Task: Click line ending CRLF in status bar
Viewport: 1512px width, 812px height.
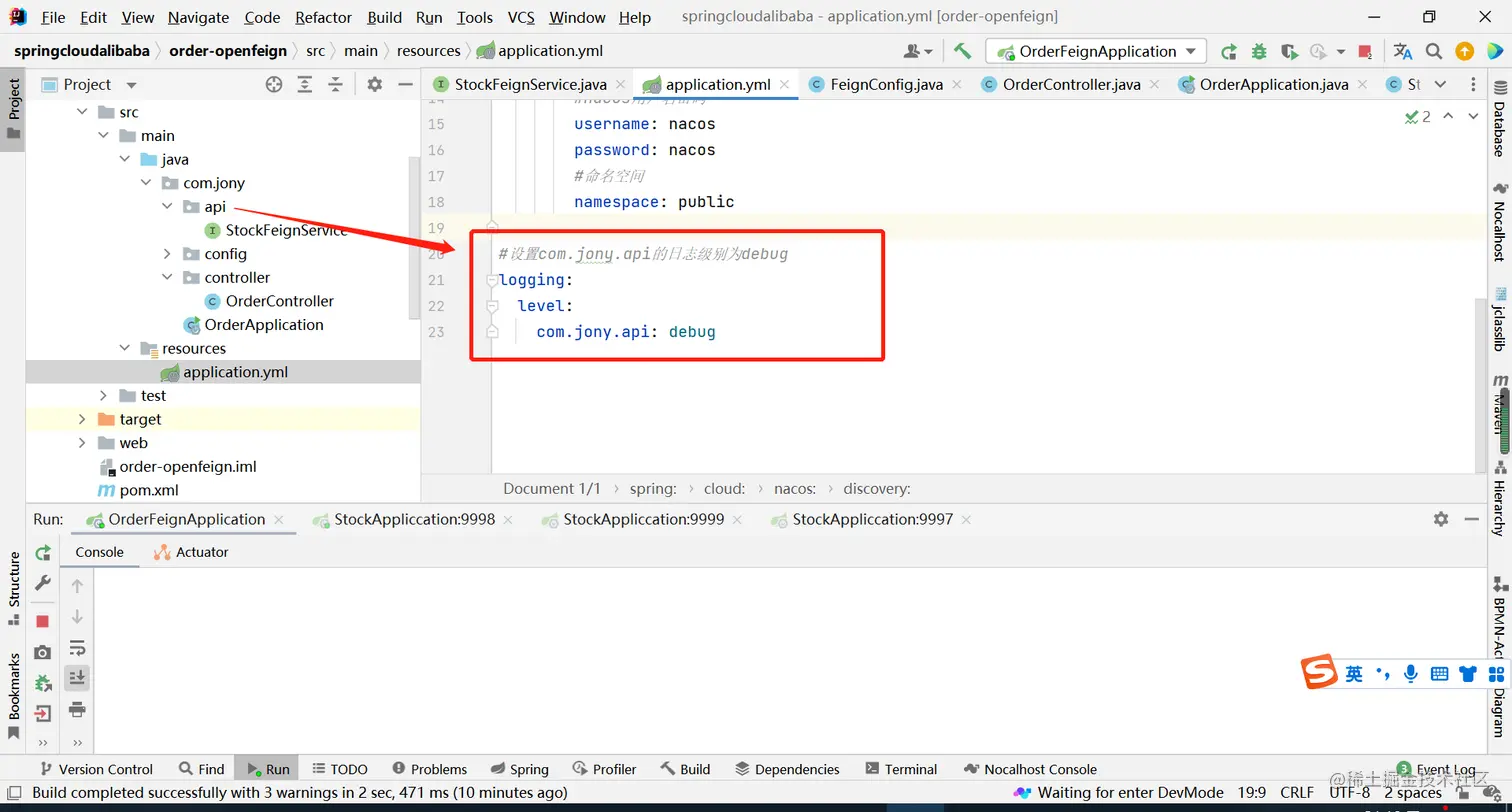Action: (1296, 792)
